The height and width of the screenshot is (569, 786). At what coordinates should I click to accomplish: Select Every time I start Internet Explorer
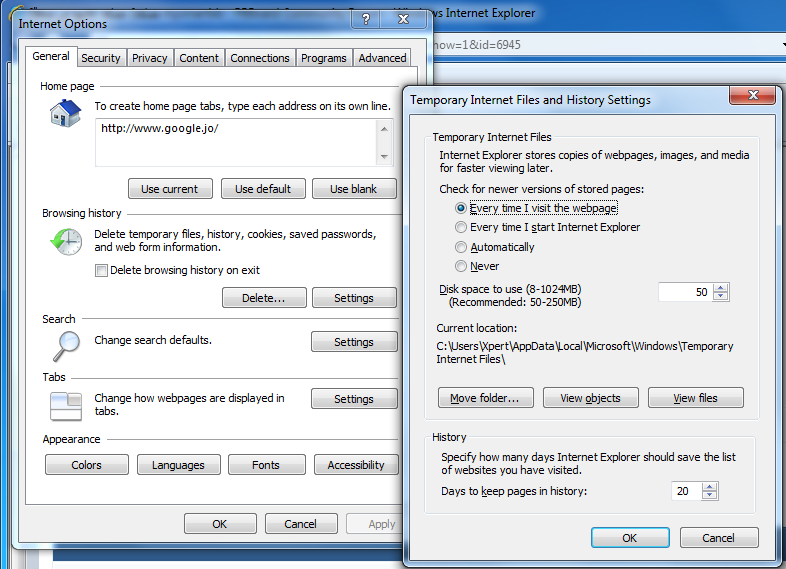click(x=461, y=228)
